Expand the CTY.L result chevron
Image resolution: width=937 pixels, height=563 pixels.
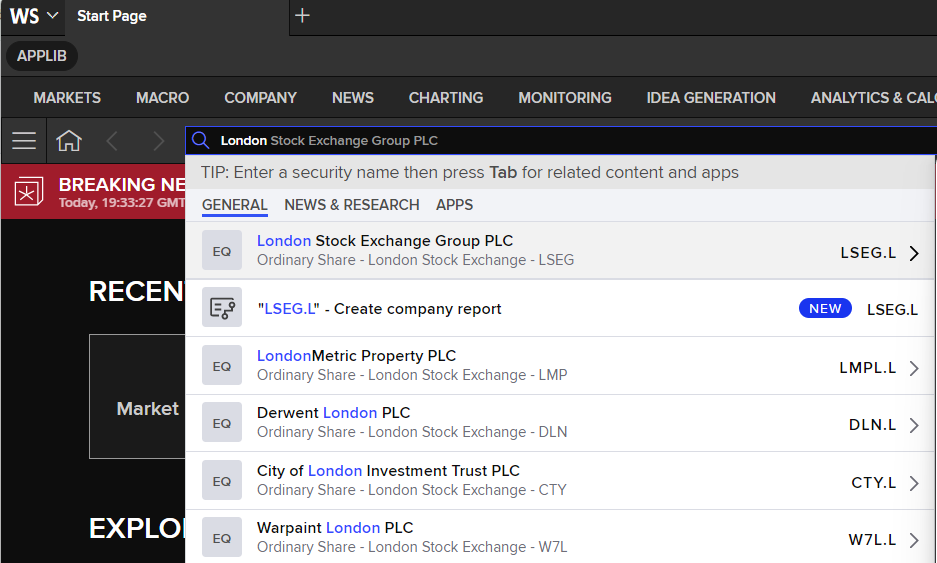914,483
